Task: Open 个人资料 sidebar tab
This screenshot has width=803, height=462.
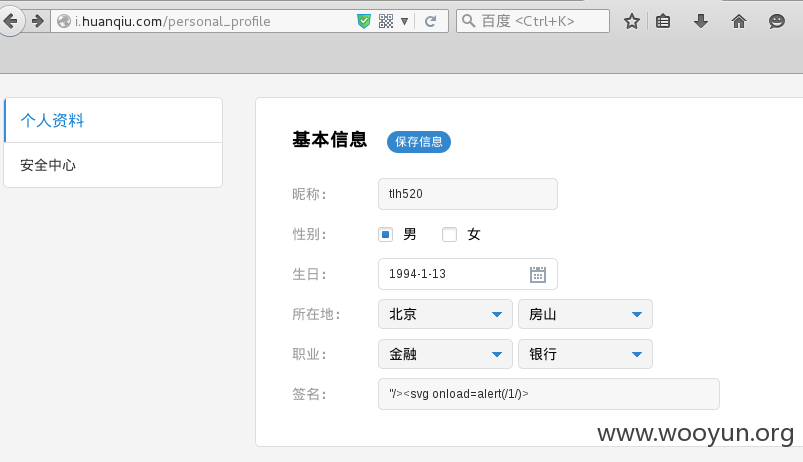Action: 113,120
